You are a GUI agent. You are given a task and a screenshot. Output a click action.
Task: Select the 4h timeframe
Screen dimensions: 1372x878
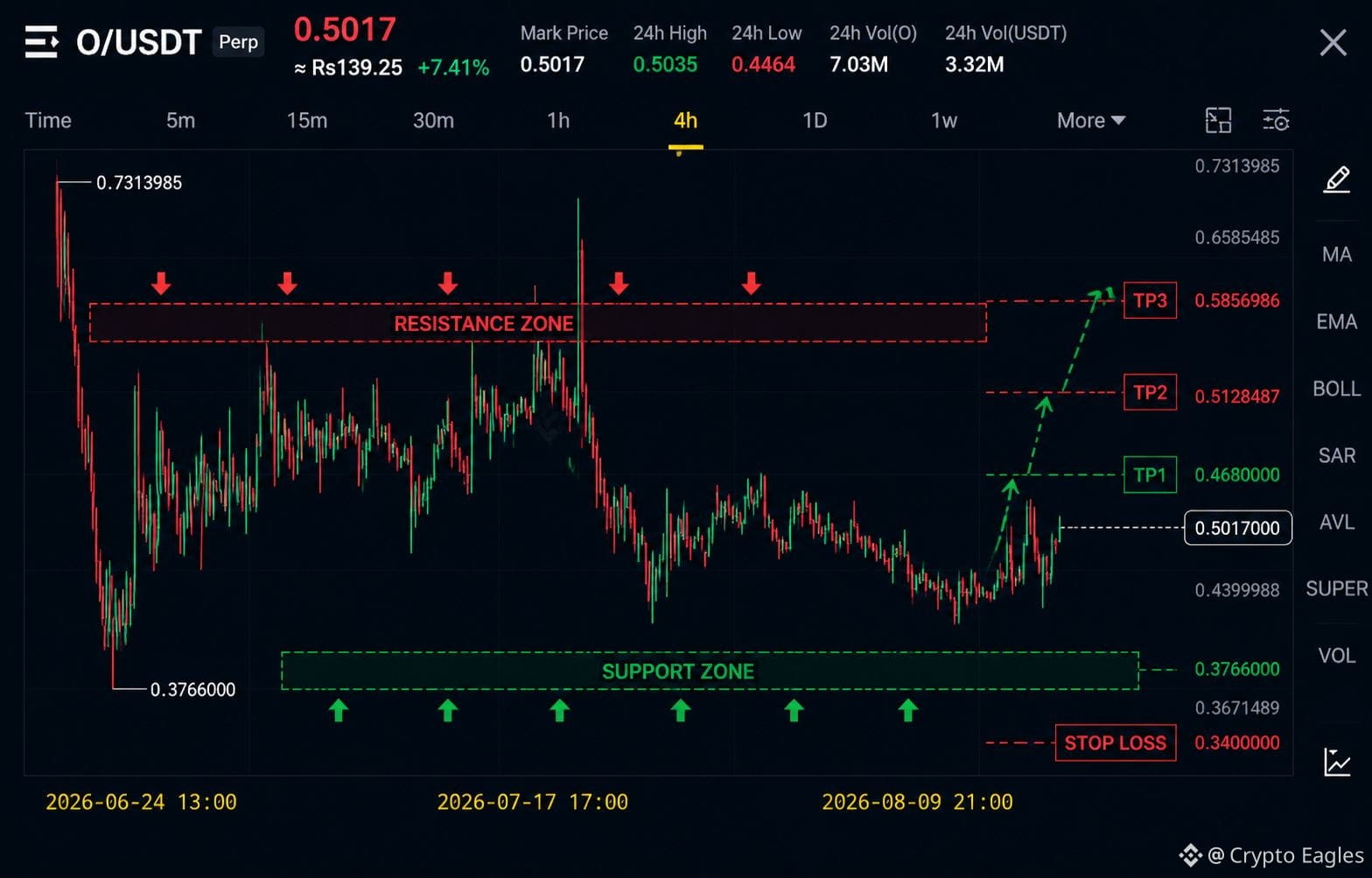coord(686,121)
